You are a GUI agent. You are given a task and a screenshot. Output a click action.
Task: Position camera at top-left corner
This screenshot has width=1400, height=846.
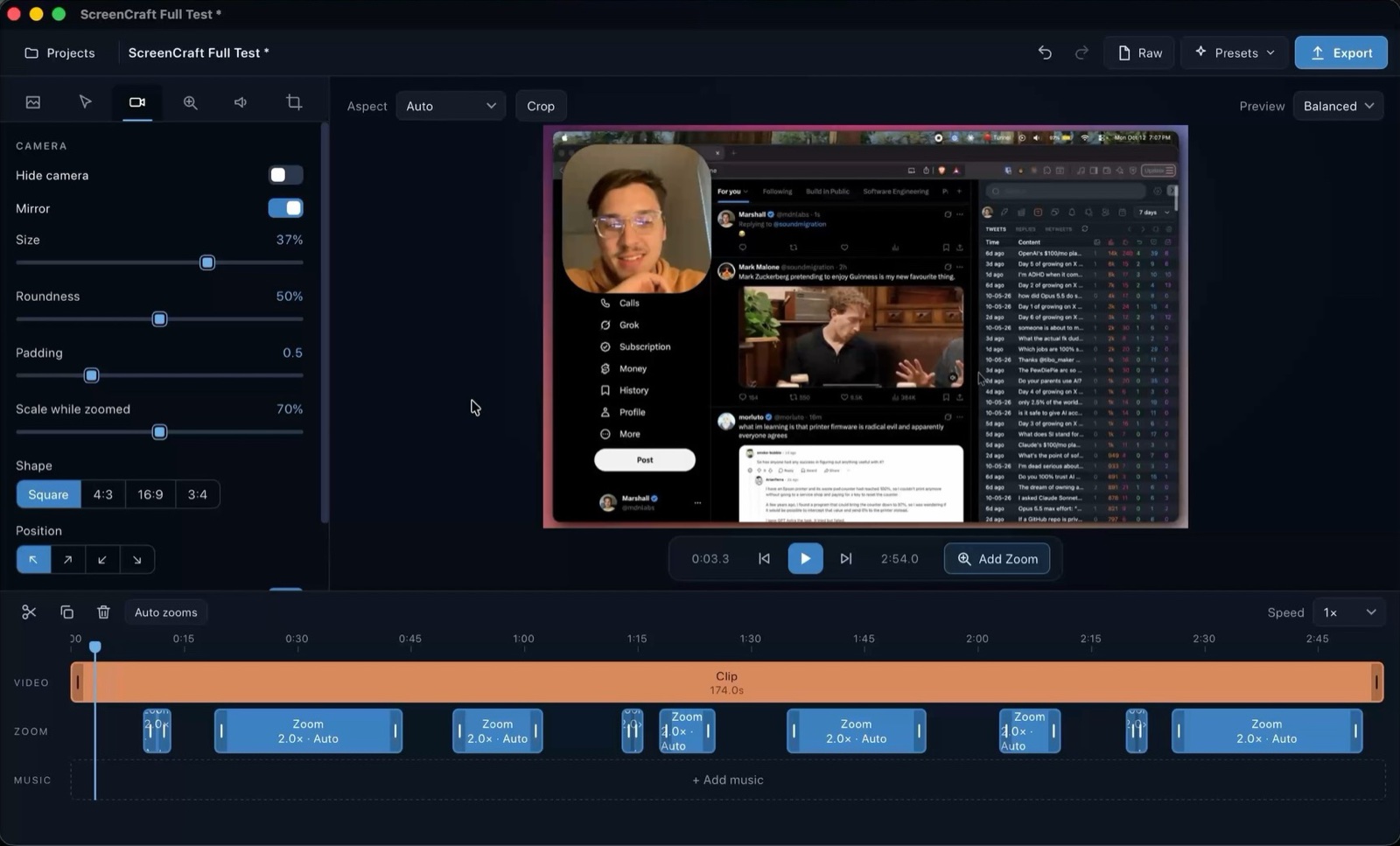[33, 560]
